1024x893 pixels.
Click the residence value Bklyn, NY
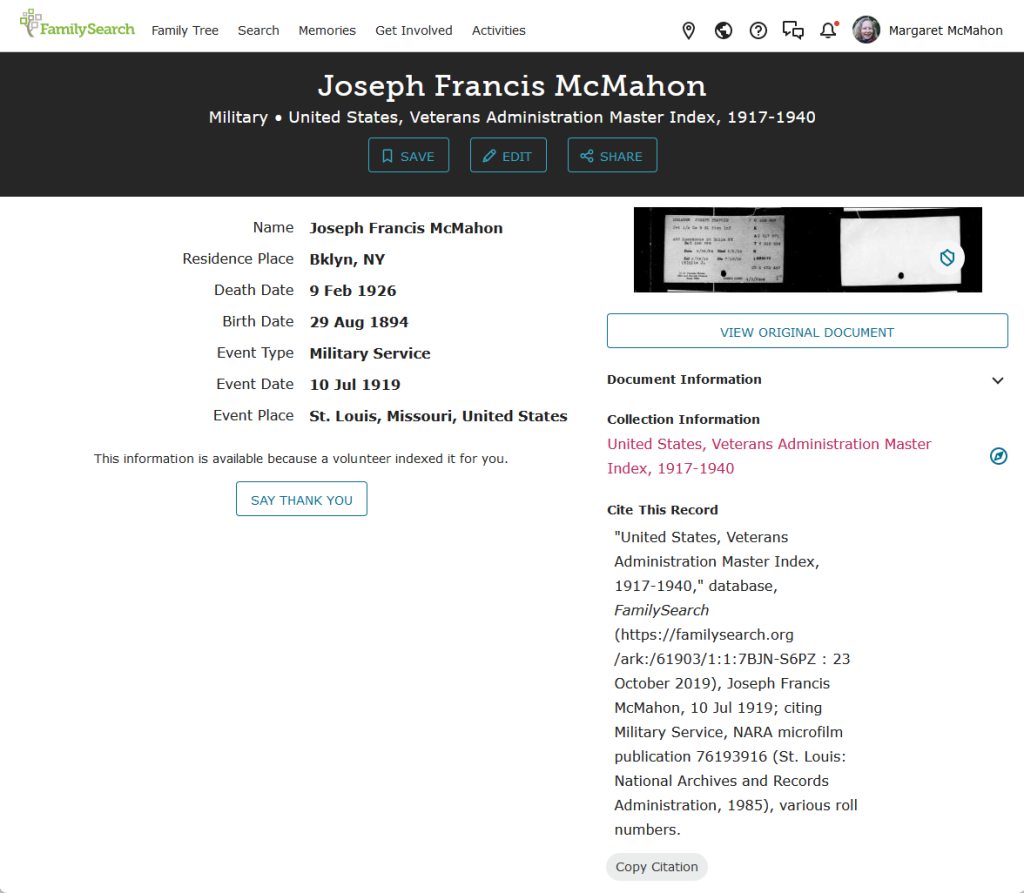[347, 259]
